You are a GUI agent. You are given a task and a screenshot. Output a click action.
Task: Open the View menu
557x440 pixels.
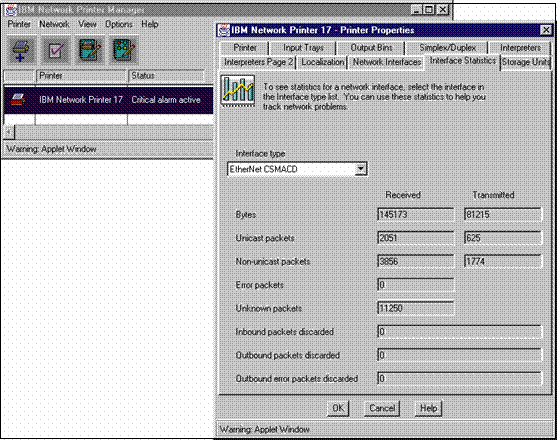pos(87,24)
